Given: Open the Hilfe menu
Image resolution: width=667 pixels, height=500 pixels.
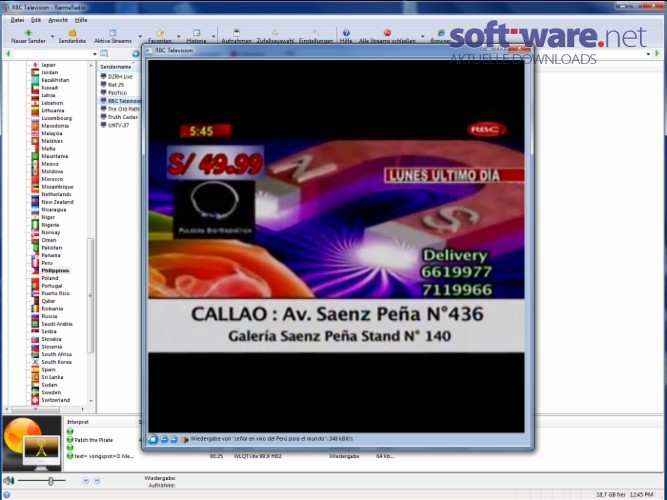Looking at the screenshot, I should point(81,20).
